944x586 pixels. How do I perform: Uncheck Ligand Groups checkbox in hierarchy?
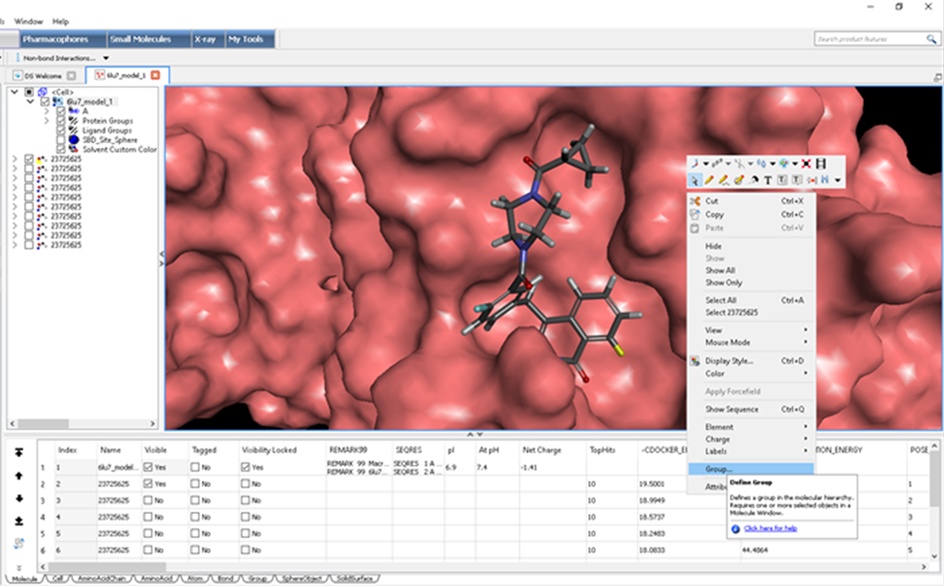(61, 130)
